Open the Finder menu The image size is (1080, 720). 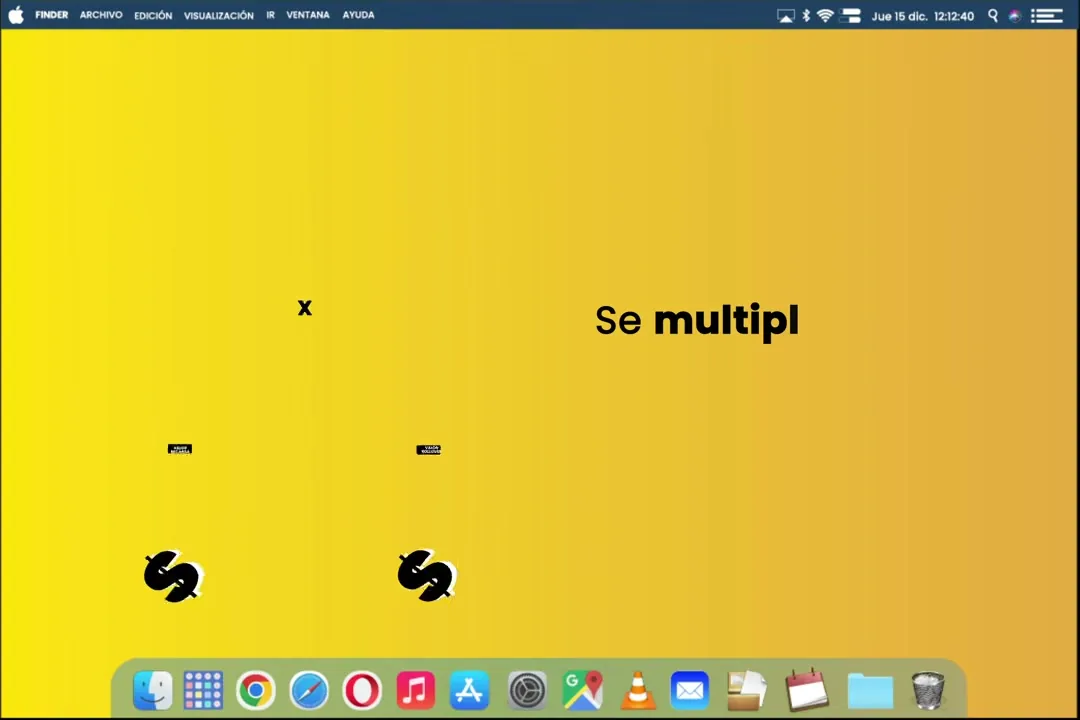52,14
